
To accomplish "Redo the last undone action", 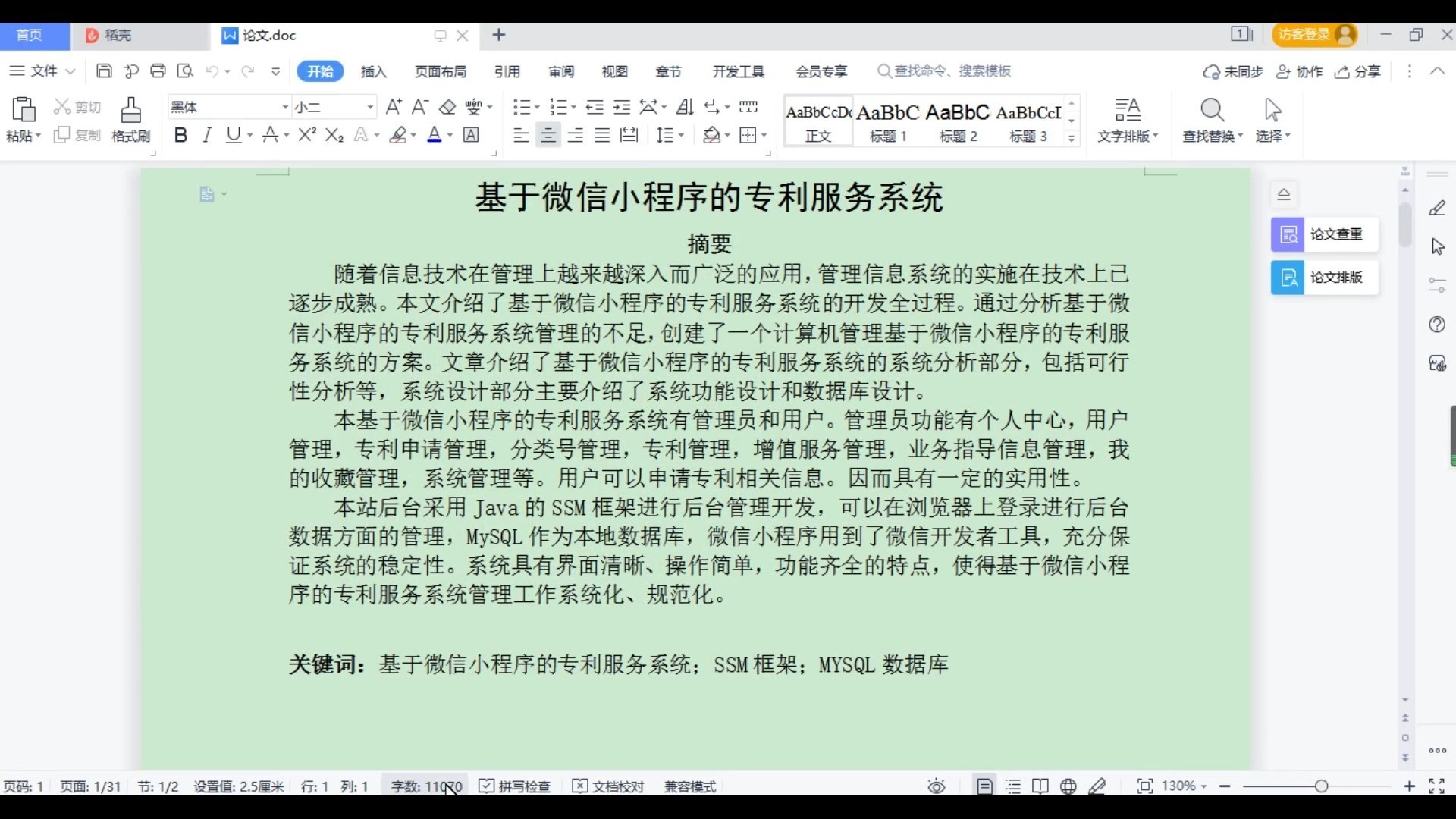I will click(247, 71).
